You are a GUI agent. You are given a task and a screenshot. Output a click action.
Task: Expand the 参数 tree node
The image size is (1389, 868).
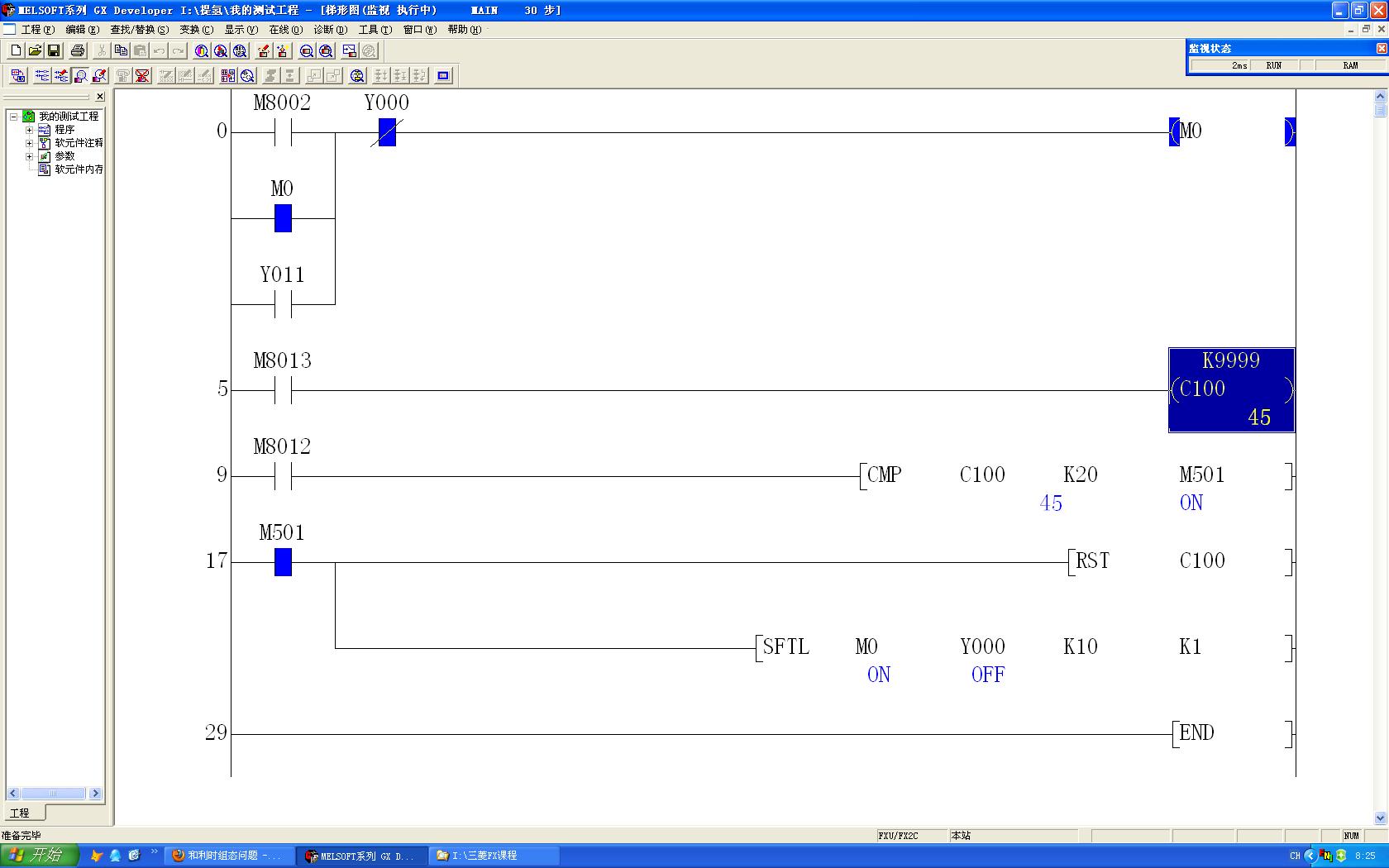click(x=30, y=156)
